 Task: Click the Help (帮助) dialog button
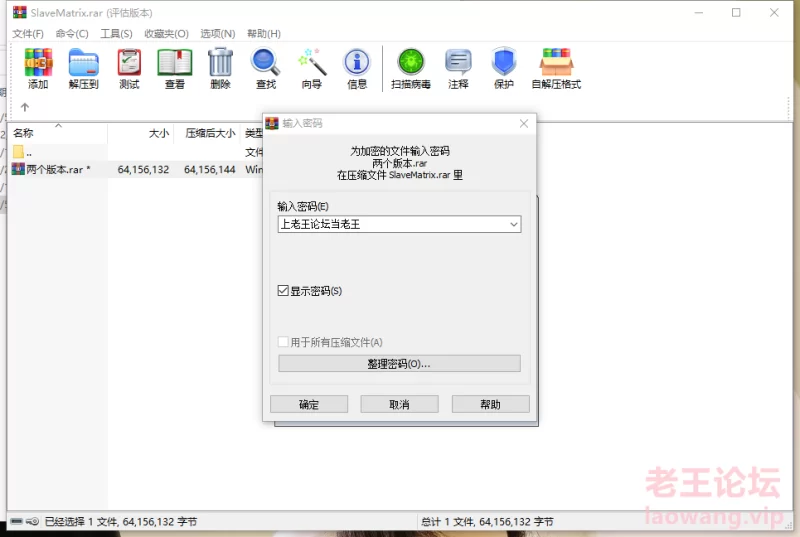tap(490, 404)
